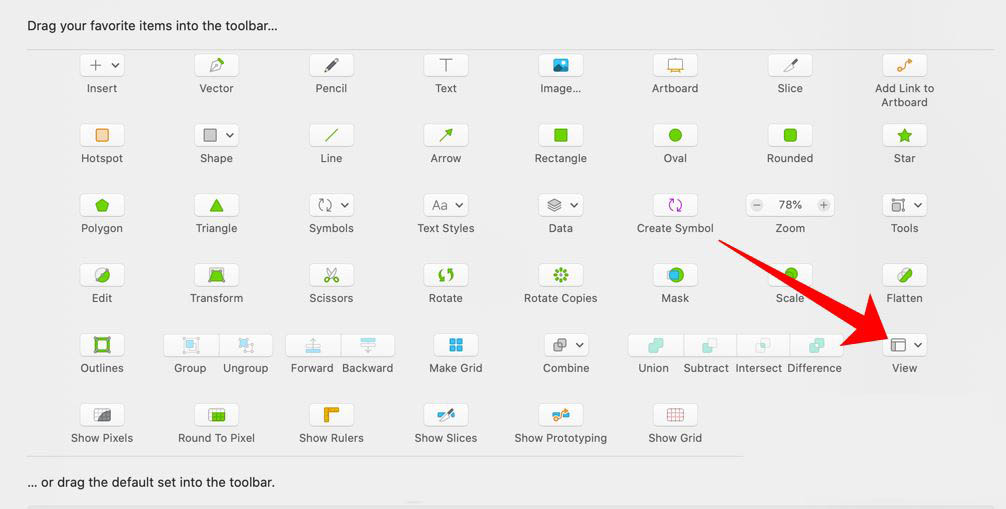Click the Difference boolean icon

[x=816, y=345]
